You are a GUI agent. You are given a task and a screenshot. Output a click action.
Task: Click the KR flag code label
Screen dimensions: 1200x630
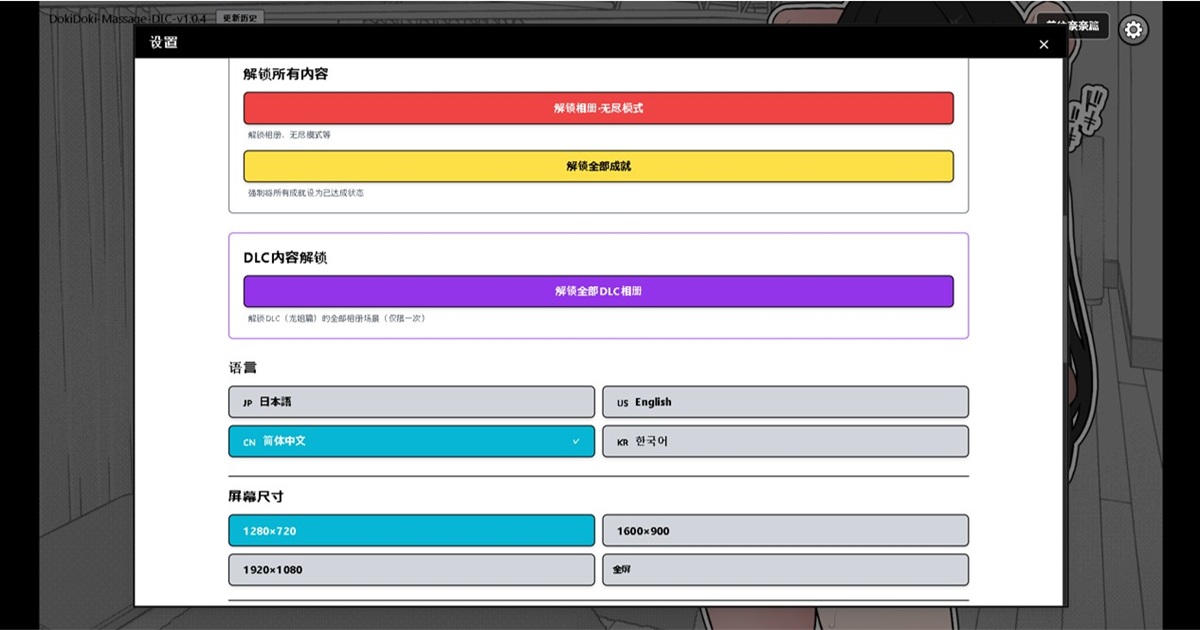pyautogui.click(x=622, y=442)
